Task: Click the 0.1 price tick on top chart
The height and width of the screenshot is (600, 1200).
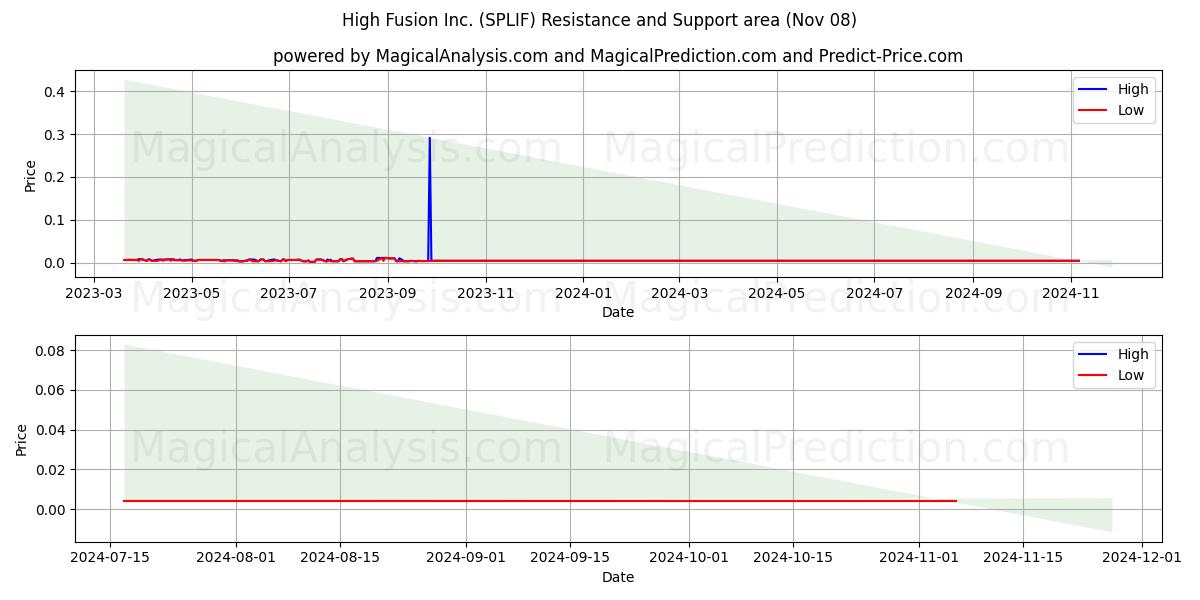Action: coord(54,220)
